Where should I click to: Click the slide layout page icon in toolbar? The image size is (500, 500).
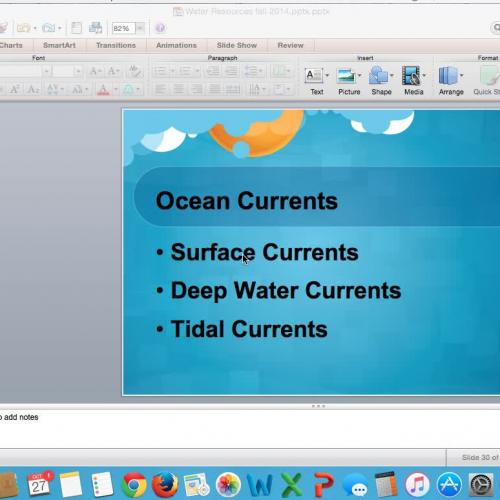point(77,28)
